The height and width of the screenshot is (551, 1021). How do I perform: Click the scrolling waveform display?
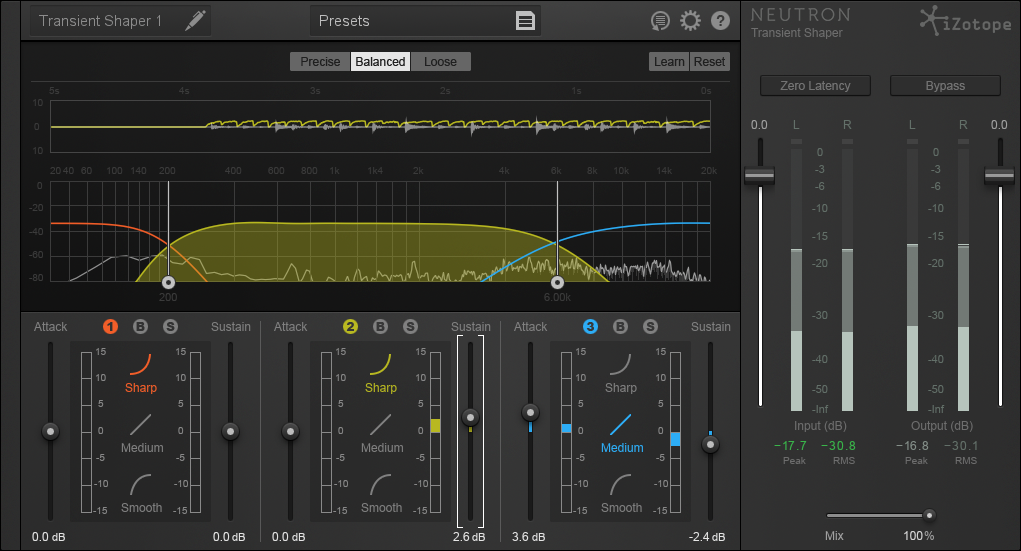[x=380, y=126]
